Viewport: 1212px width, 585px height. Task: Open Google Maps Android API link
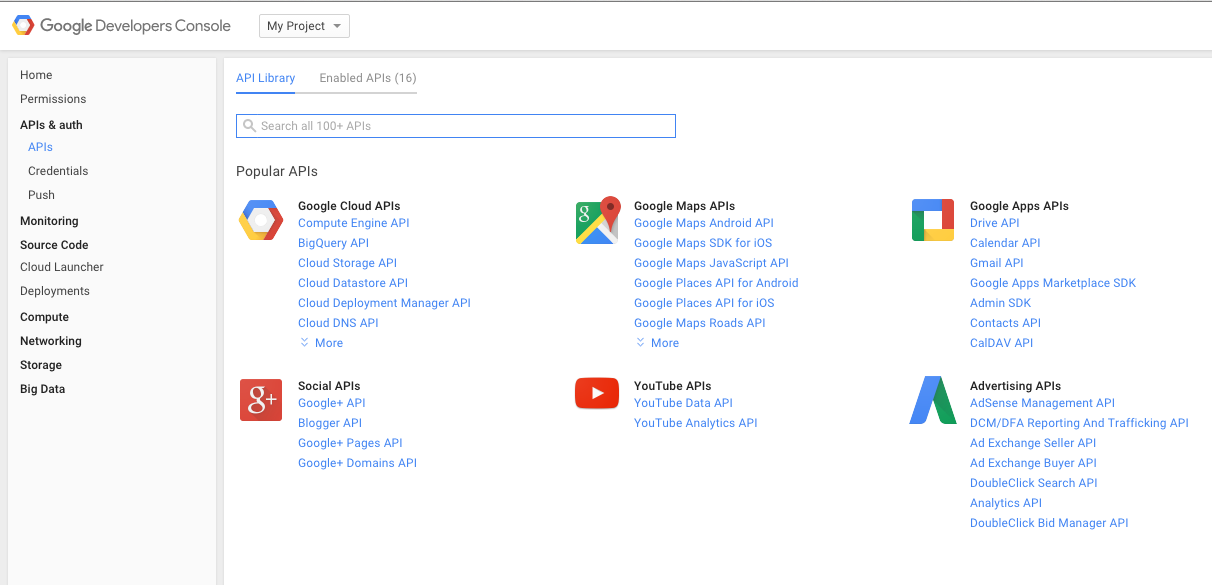click(x=704, y=223)
